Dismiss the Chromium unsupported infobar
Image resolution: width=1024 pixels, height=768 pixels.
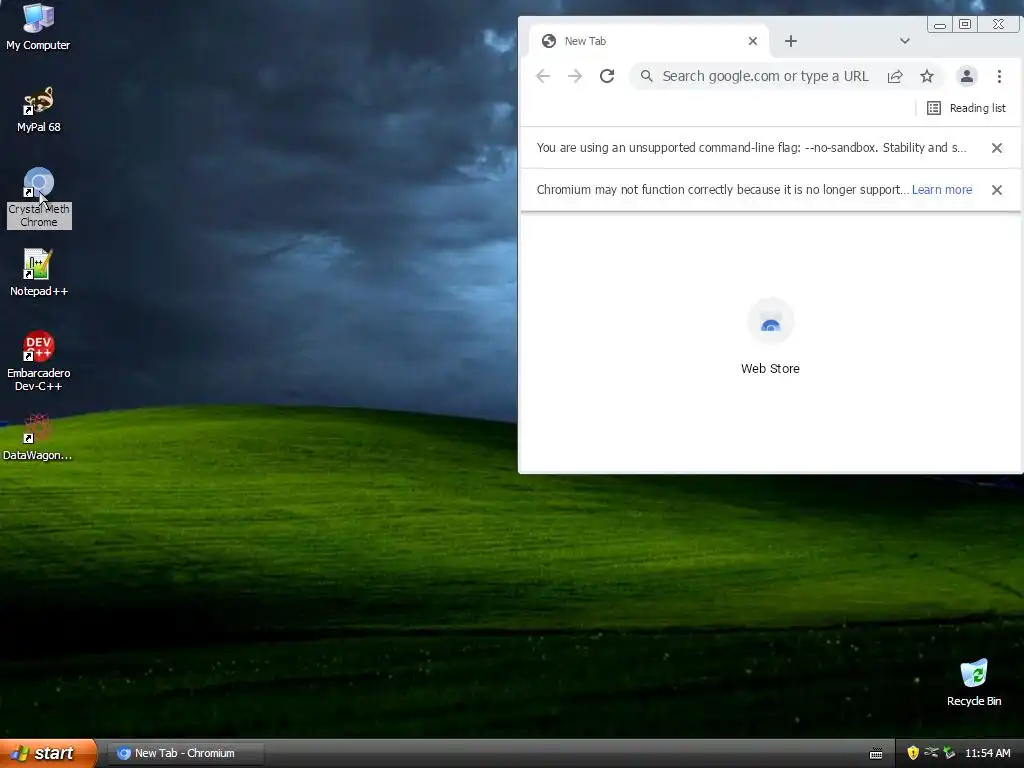(x=997, y=190)
